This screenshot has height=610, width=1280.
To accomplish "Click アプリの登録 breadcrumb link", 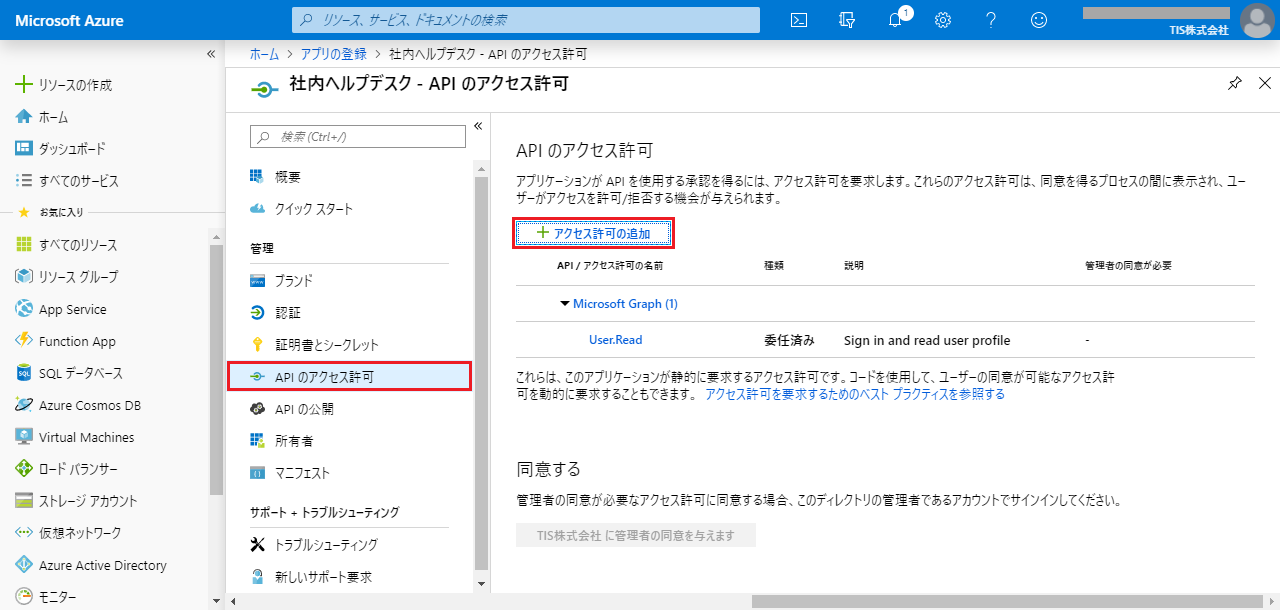I will pos(334,53).
